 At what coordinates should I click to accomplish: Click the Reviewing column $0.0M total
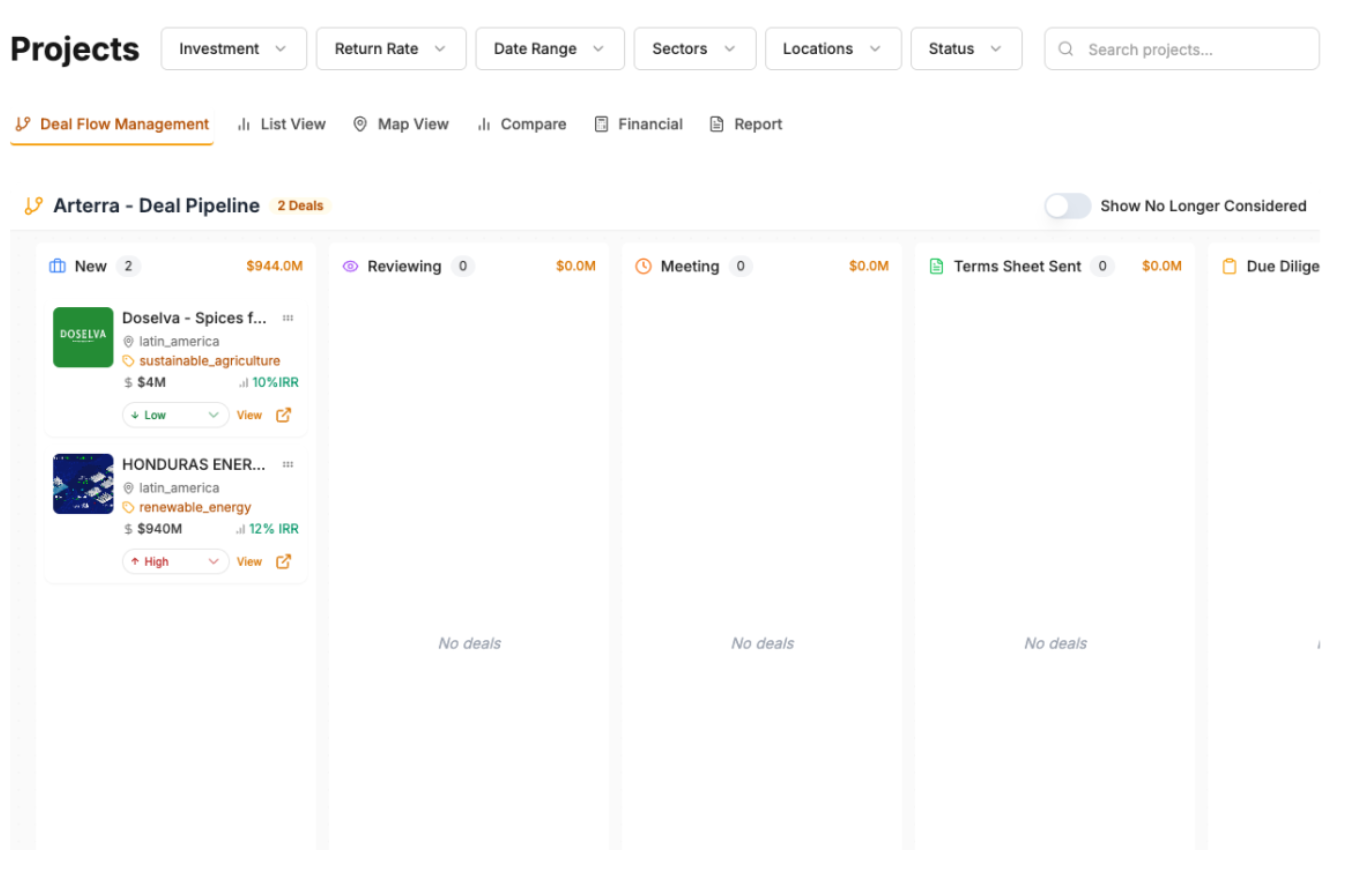576,266
